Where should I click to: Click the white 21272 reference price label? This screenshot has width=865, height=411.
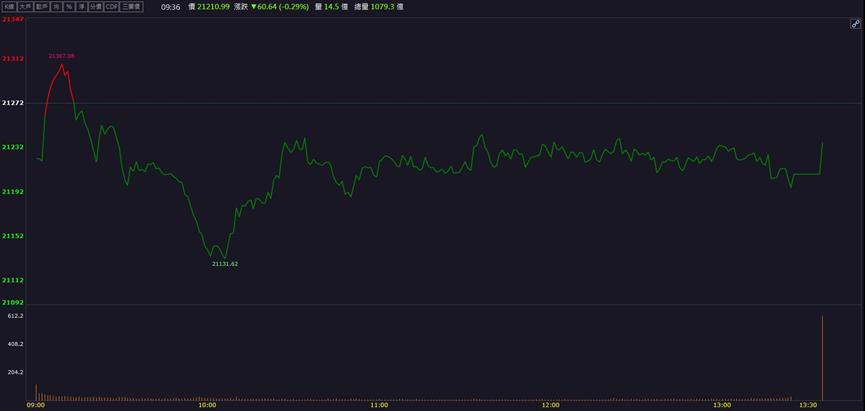pos(12,103)
